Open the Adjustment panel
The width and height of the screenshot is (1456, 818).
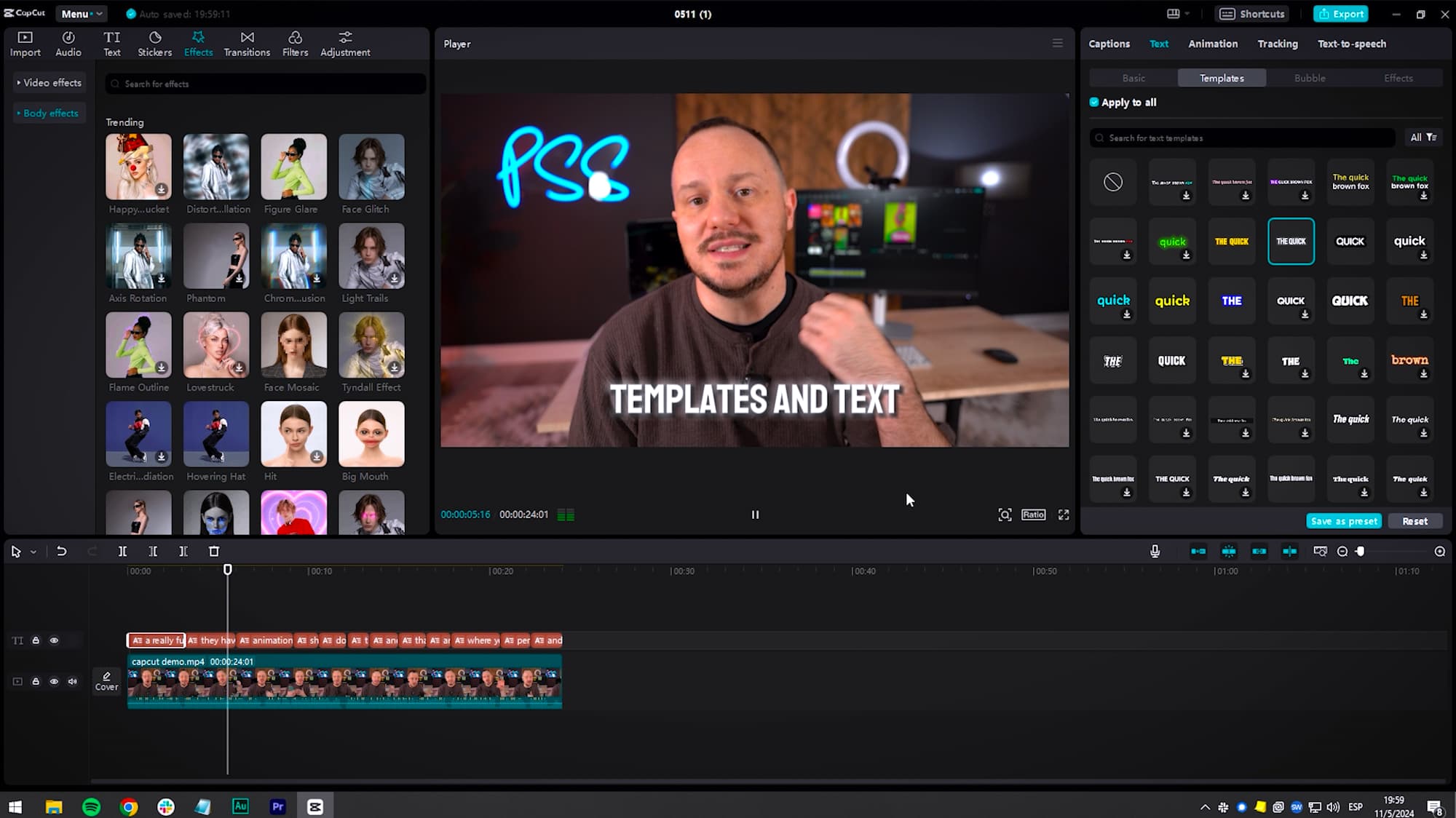pos(345,44)
